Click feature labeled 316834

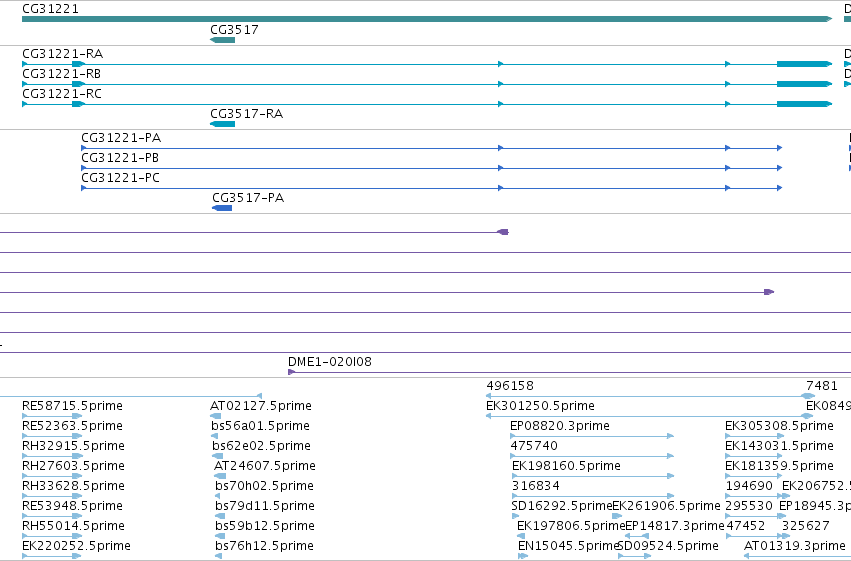536,486
